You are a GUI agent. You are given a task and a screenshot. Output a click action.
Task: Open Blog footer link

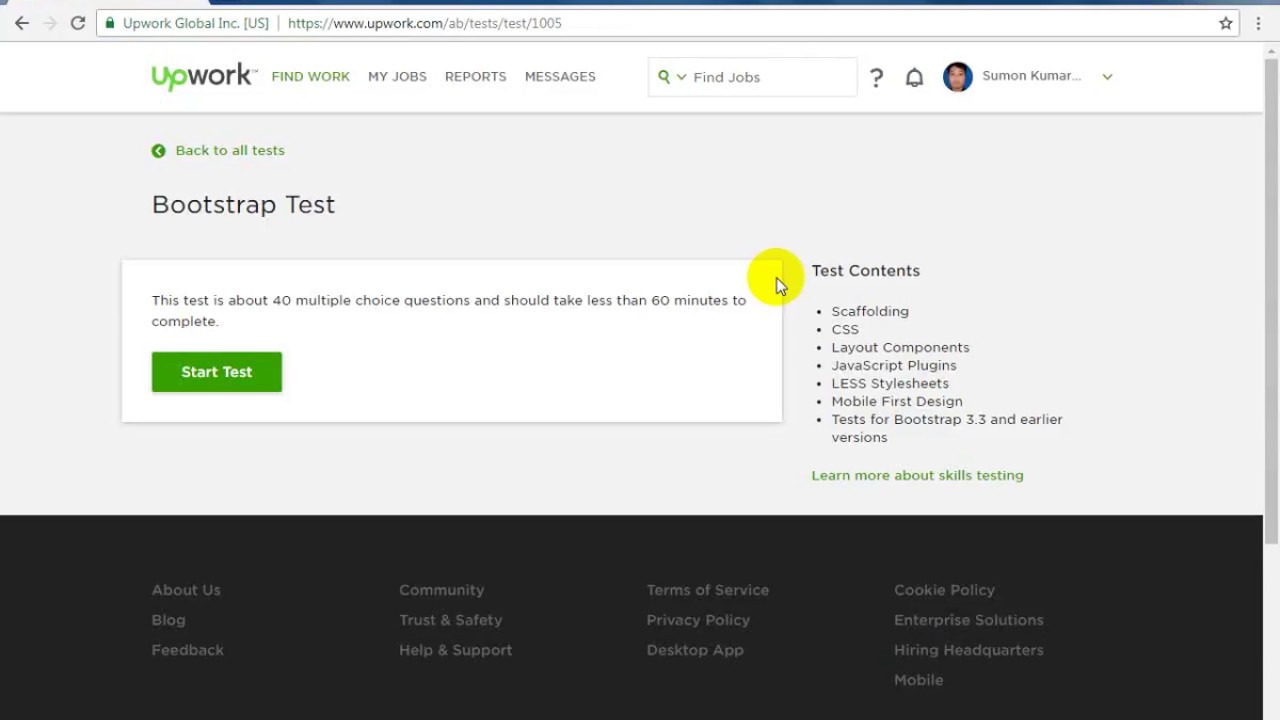point(168,620)
